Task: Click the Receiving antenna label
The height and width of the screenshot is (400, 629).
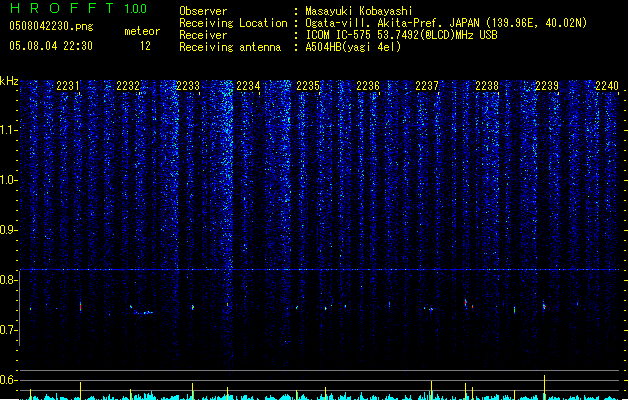Action: point(230,47)
